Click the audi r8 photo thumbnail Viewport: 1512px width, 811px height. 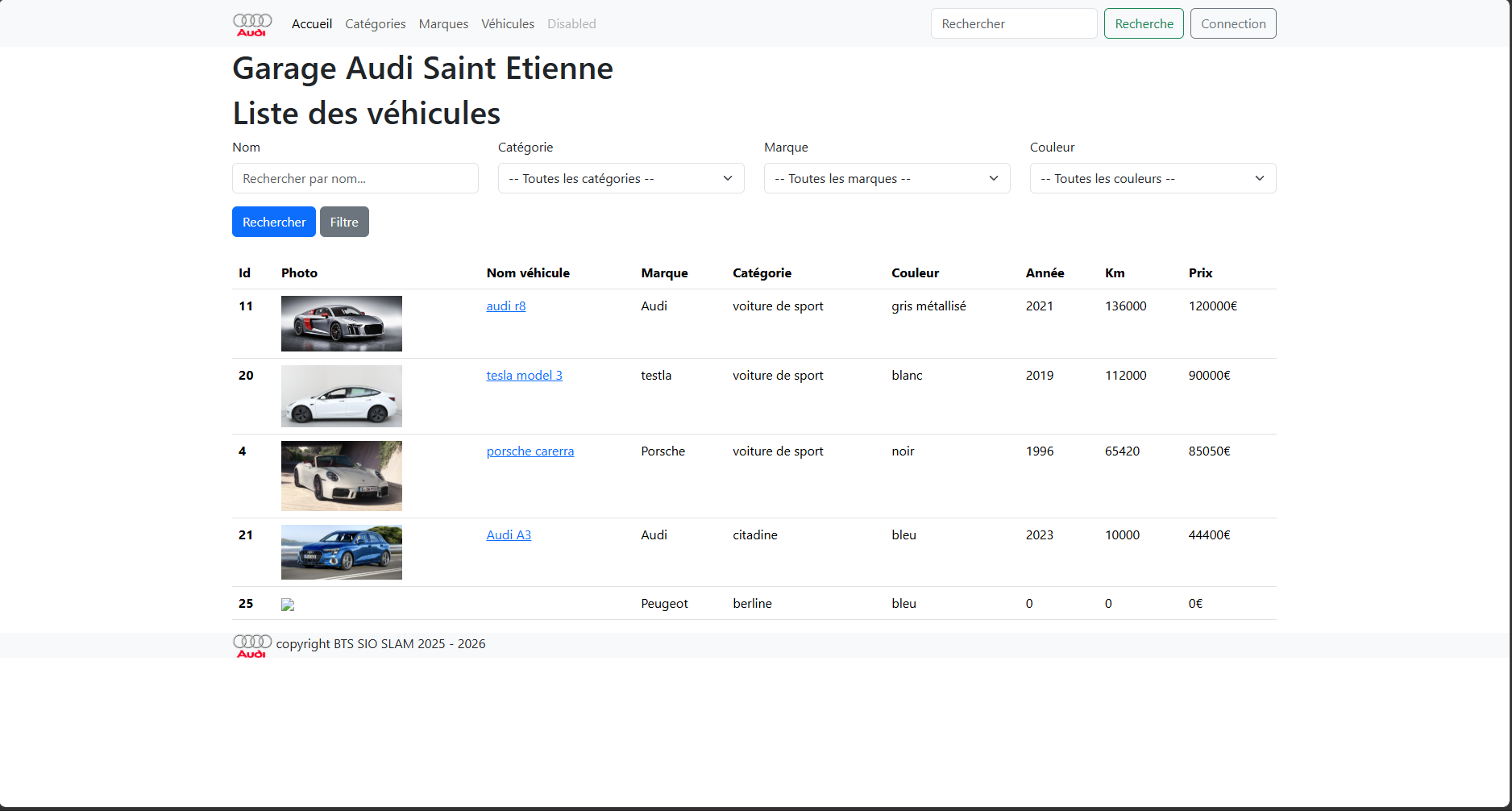click(342, 323)
